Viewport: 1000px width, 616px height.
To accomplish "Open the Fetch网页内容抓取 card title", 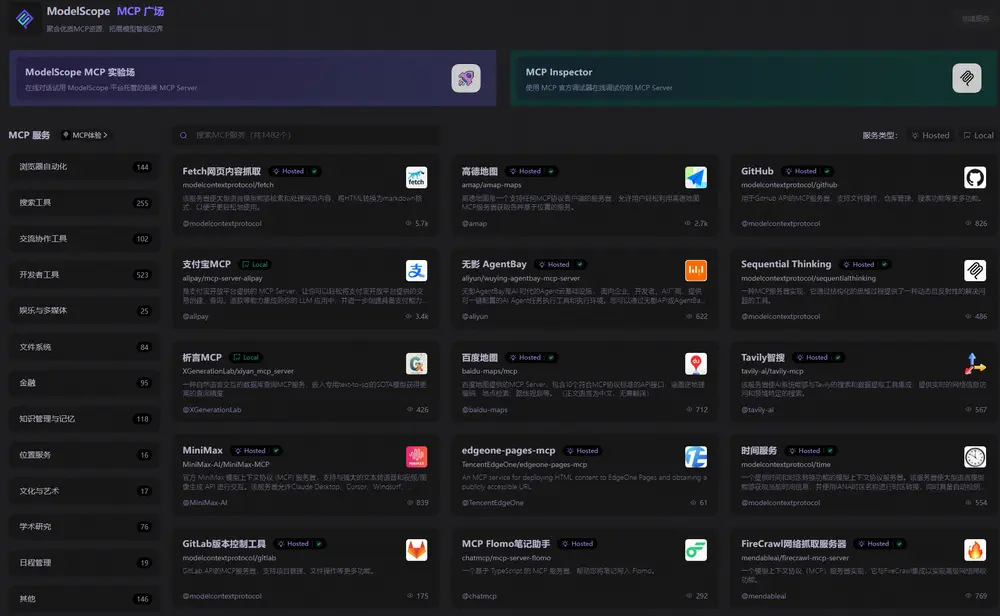I will coord(221,171).
